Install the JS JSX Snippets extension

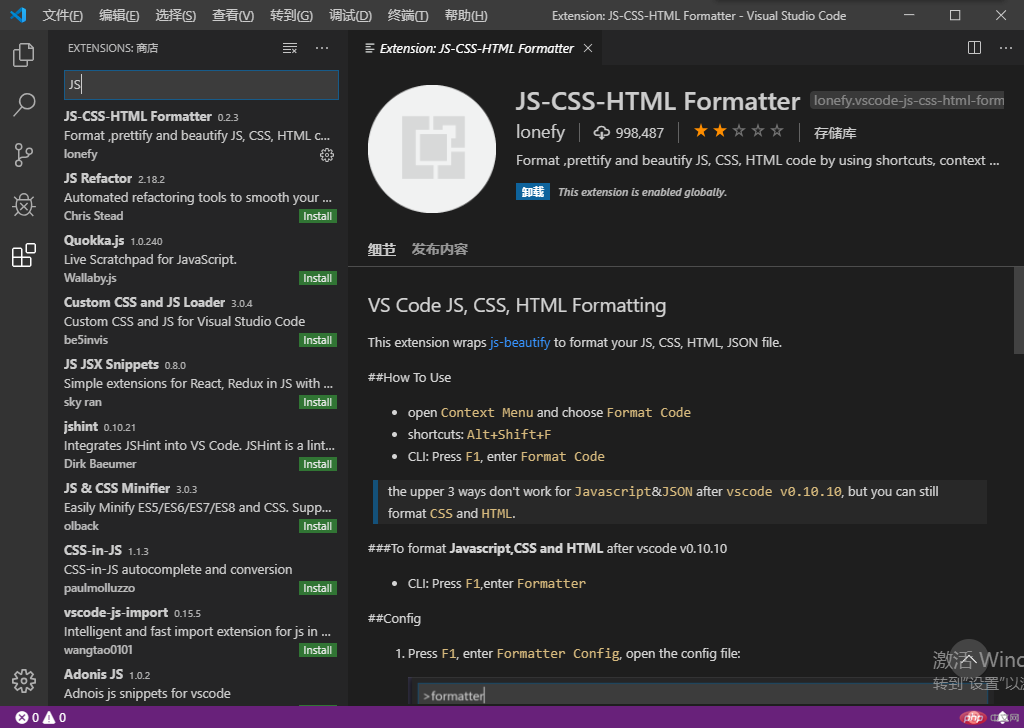coord(318,402)
